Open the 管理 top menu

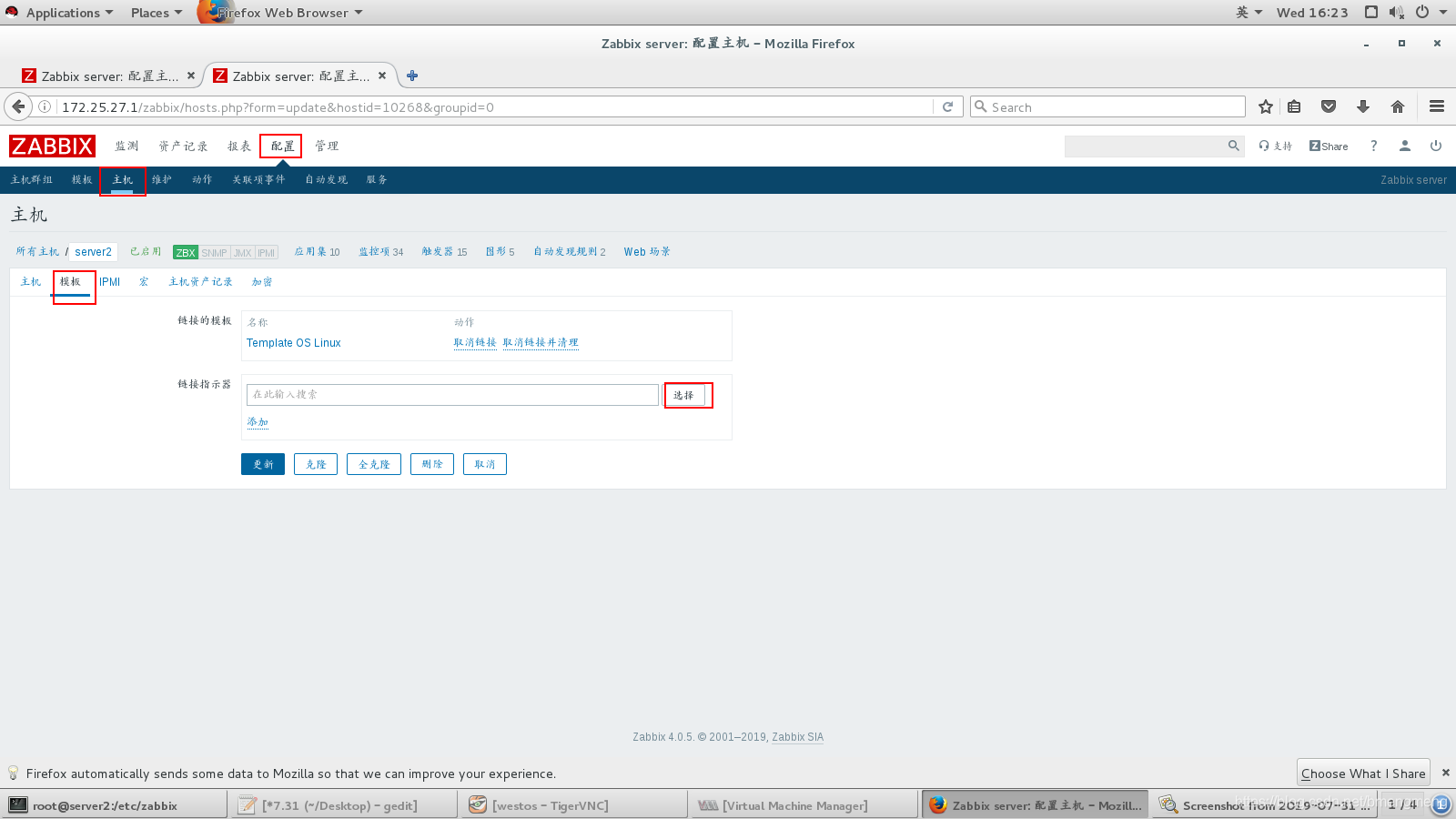(327, 146)
